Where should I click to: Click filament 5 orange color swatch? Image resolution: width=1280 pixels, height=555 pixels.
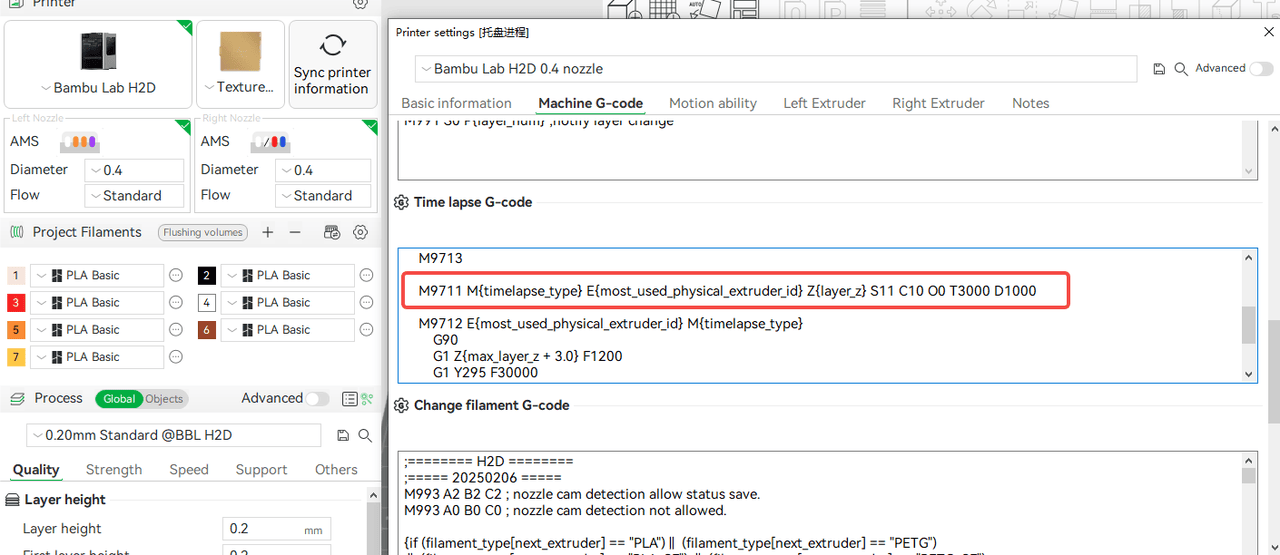(16, 329)
